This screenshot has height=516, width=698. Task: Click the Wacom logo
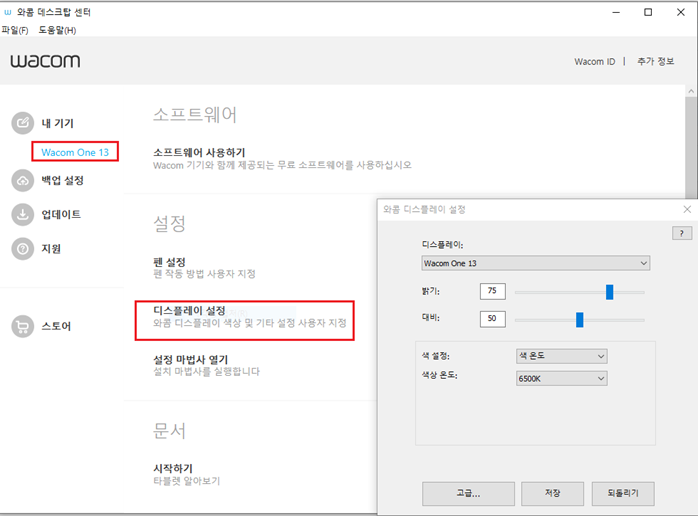[x=45, y=61]
